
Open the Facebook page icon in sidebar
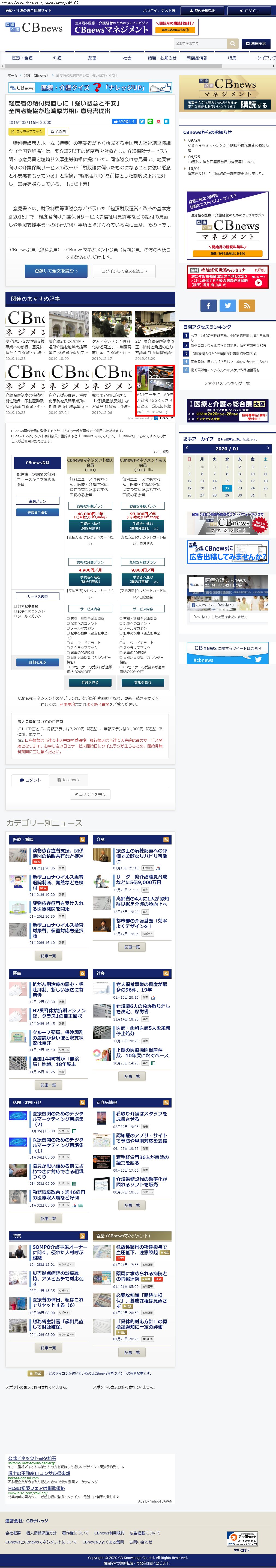(208, 306)
